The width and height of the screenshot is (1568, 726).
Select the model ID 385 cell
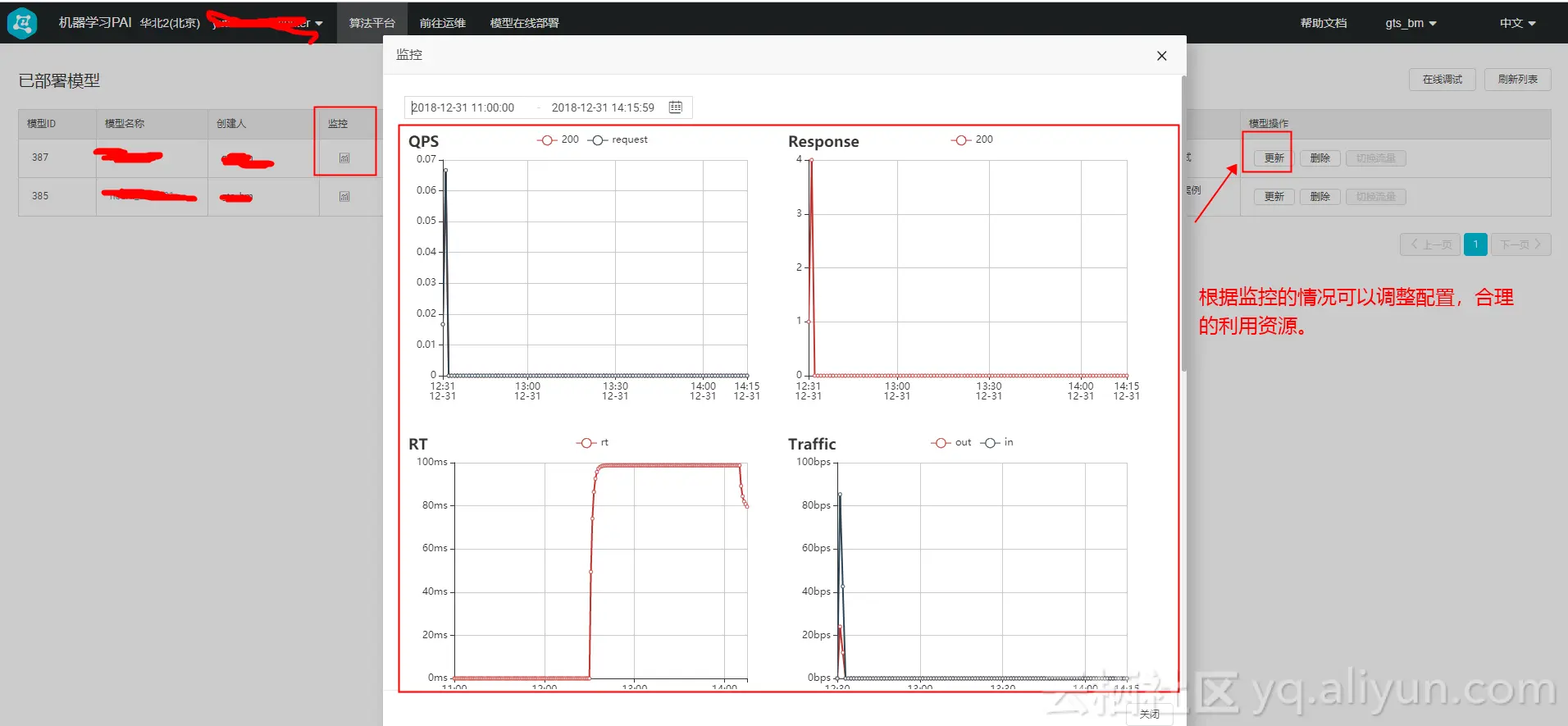click(57, 196)
